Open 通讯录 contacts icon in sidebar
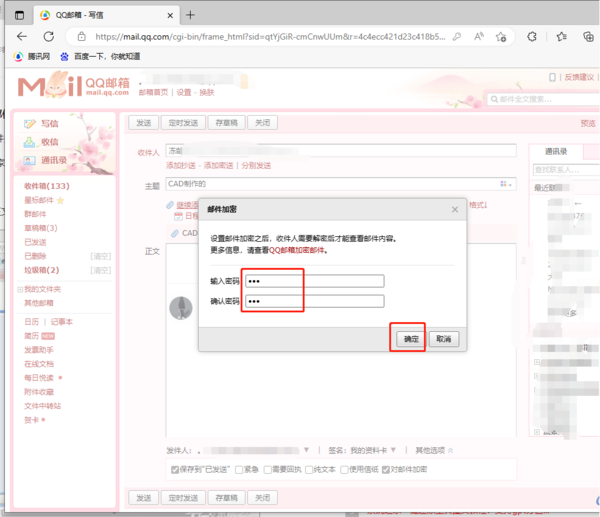 (30, 160)
